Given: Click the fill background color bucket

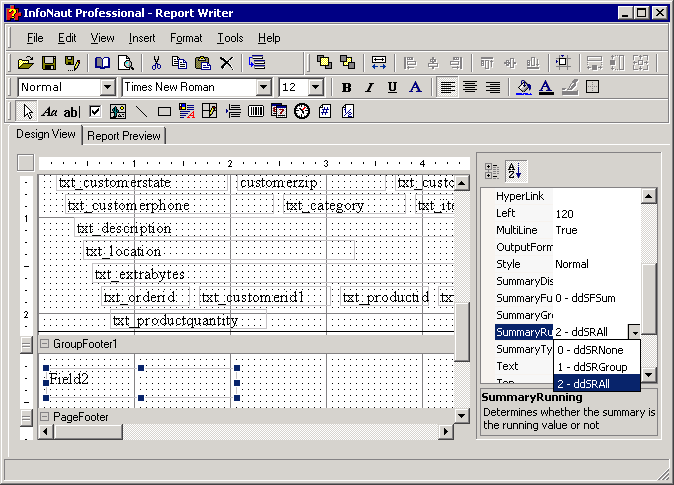Looking at the screenshot, I should pyautogui.click(x=524, y=87).
